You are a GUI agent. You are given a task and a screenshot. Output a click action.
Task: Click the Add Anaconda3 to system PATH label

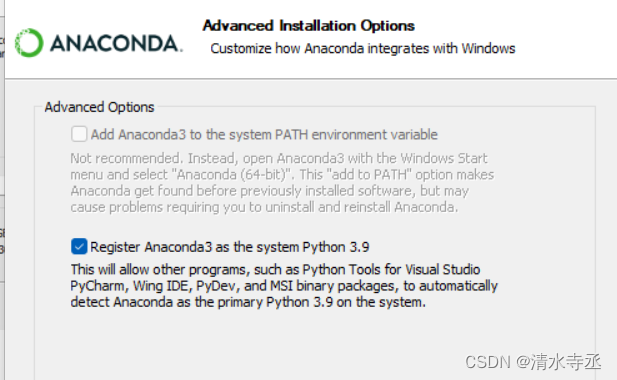click(264, 135)
